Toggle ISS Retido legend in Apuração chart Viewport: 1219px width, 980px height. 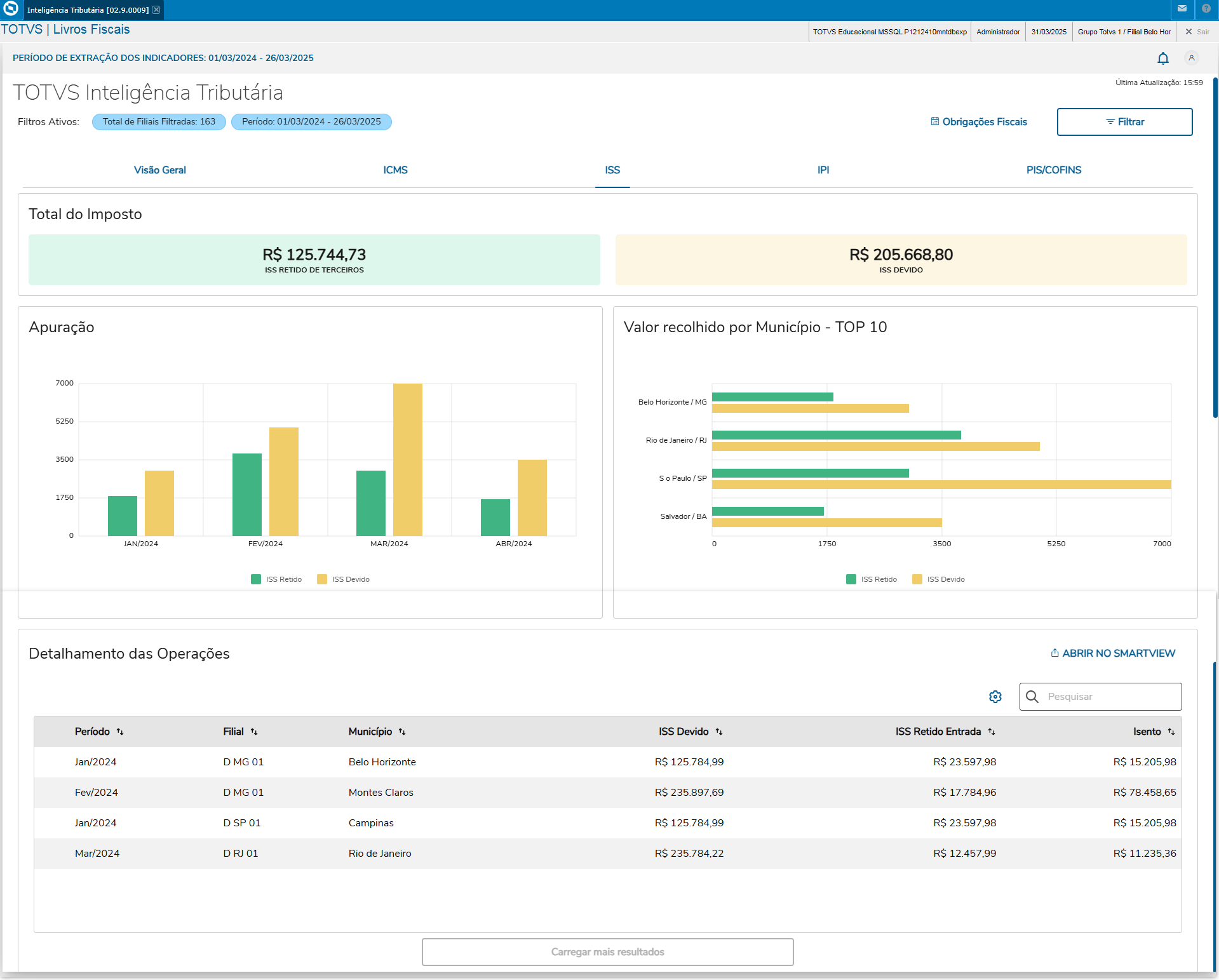coord(276,579)
